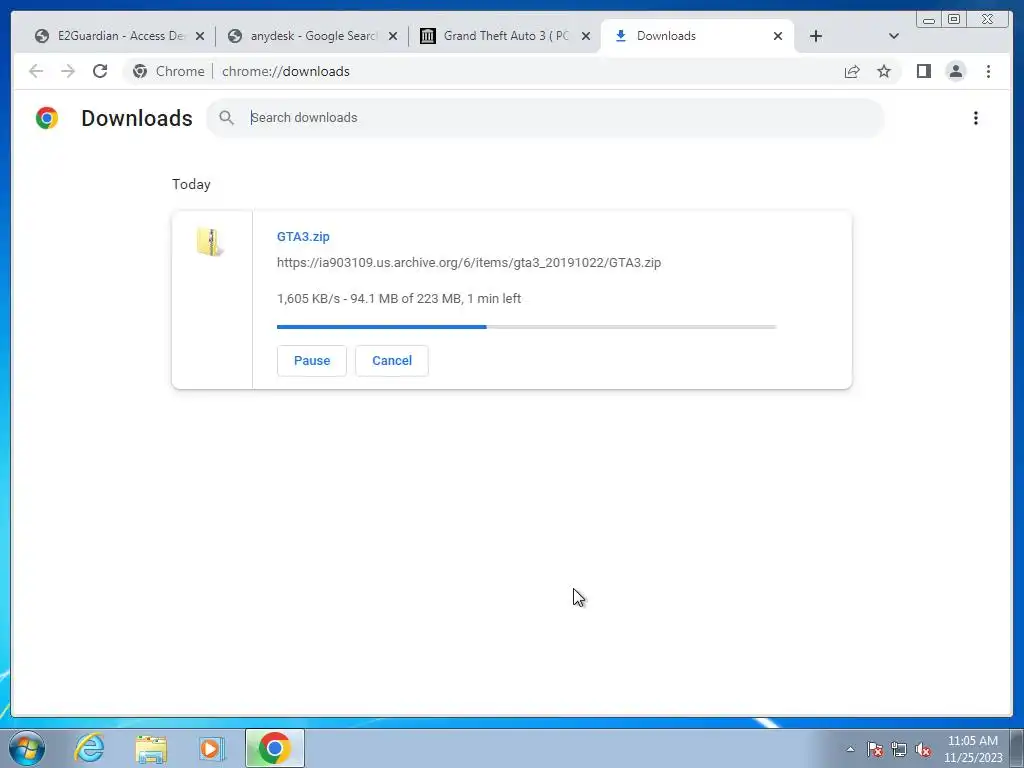Click the GTA3.zip file icon
Image resolution: width=1024 pixels, height=768 pixels.
(x=210, y=242)
